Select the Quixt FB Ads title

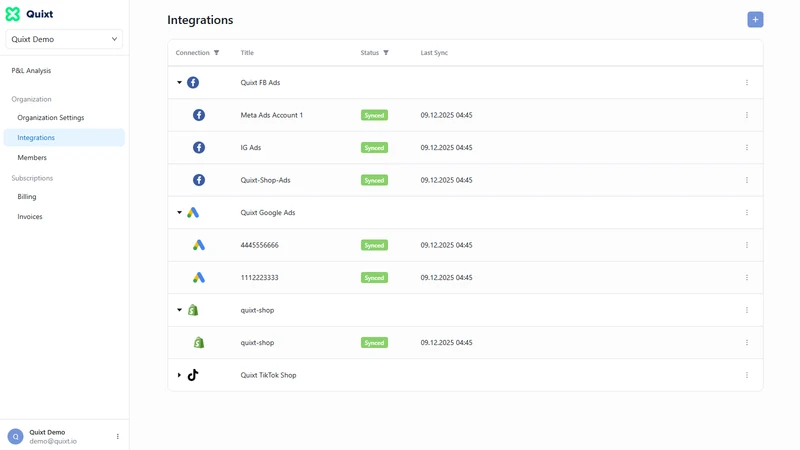pyautogui.click(x=260, y=82)
